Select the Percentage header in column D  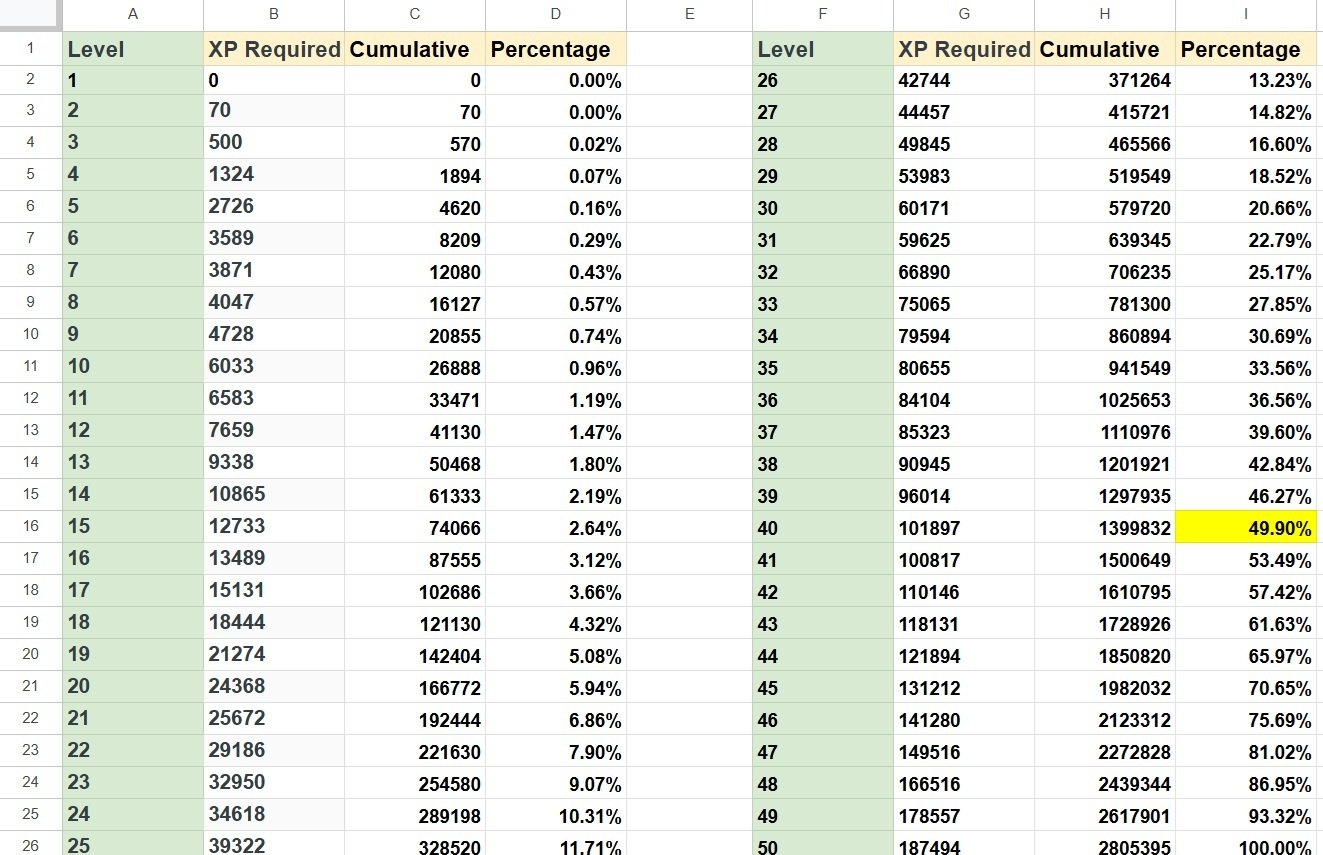tap(556, 49)
